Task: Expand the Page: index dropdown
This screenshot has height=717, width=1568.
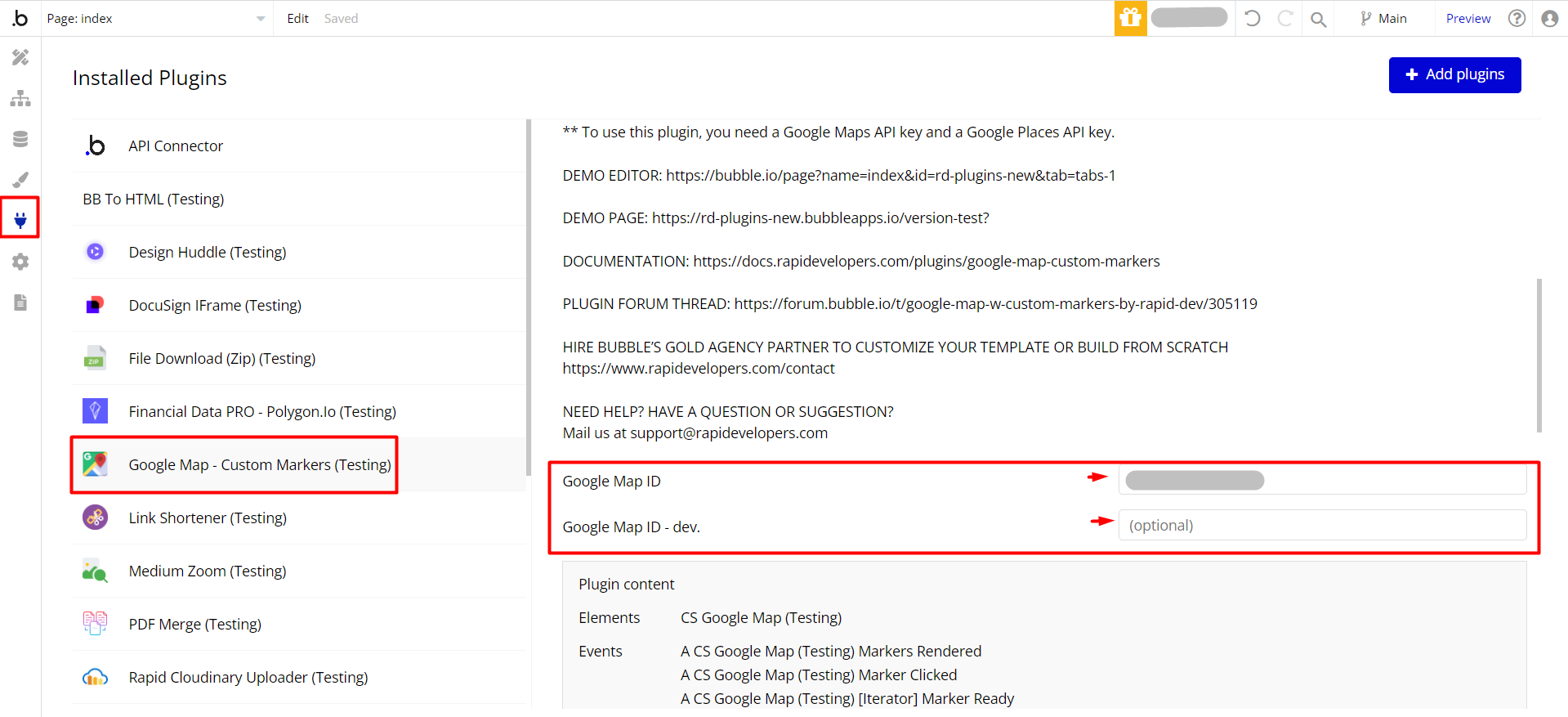Action: coord(155,18)
